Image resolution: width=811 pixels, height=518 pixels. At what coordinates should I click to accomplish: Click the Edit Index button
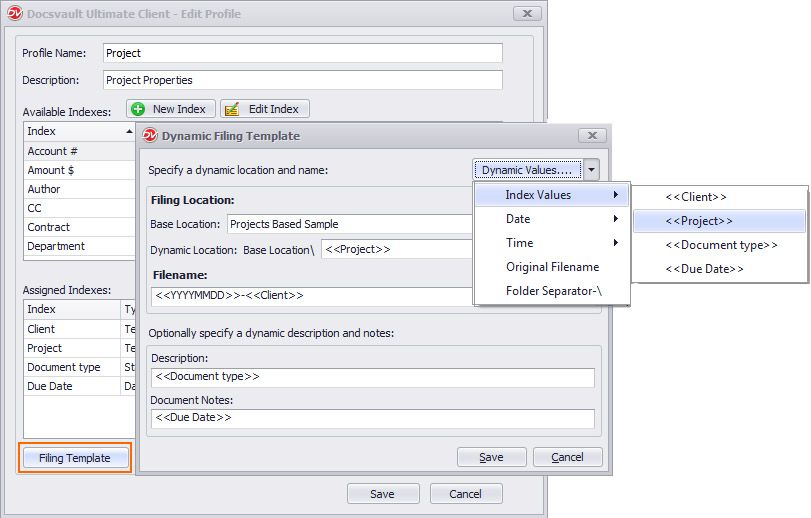[265, 109]
